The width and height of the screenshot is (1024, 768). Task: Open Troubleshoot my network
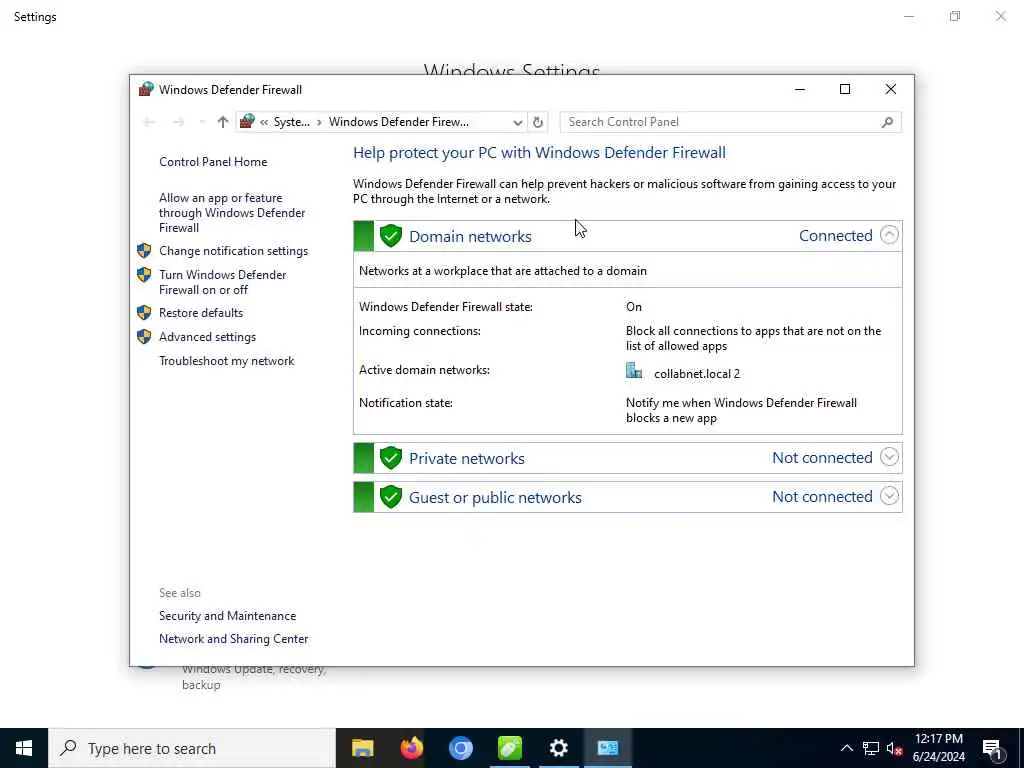[227, 361]
